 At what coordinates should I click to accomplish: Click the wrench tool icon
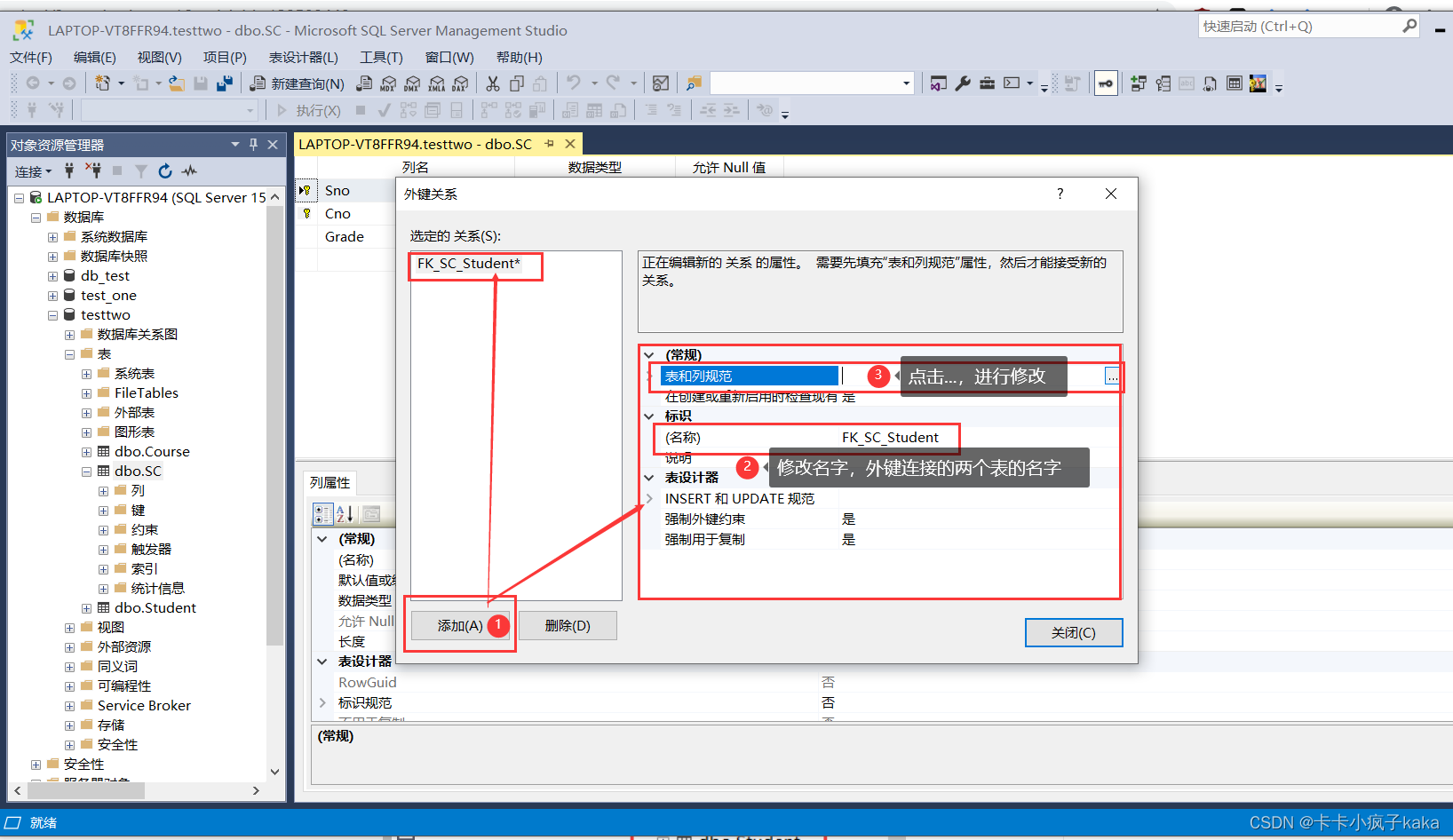(x=963, y=83)
